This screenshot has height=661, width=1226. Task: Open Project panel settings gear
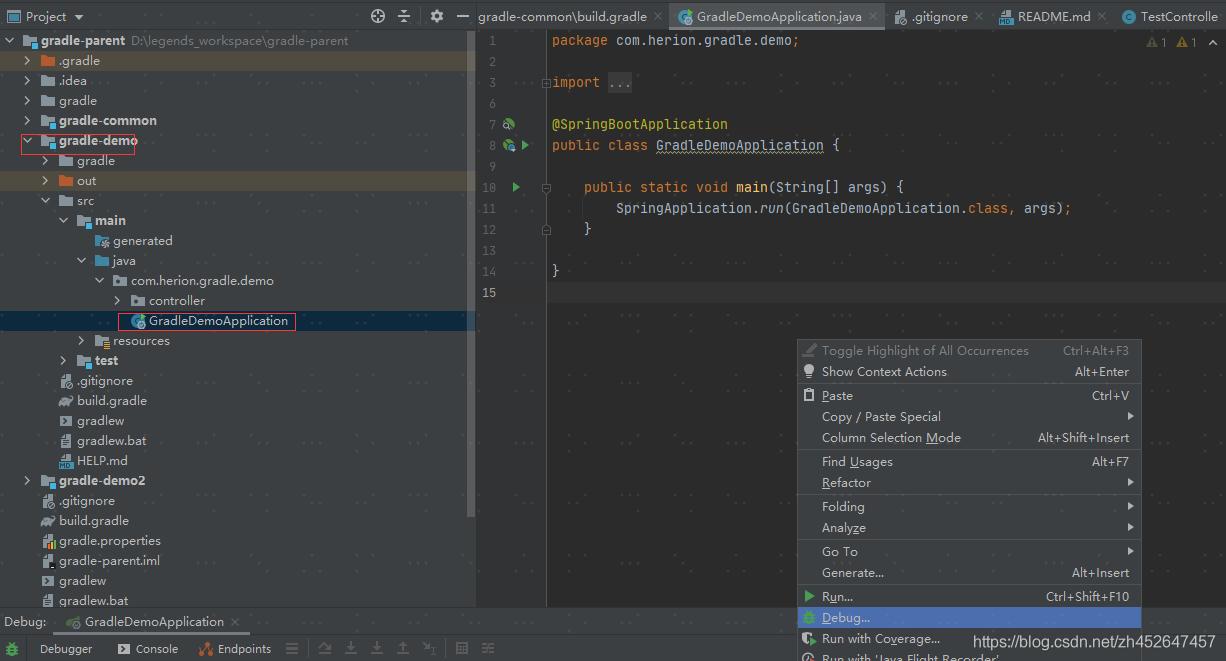click(437, 16)
